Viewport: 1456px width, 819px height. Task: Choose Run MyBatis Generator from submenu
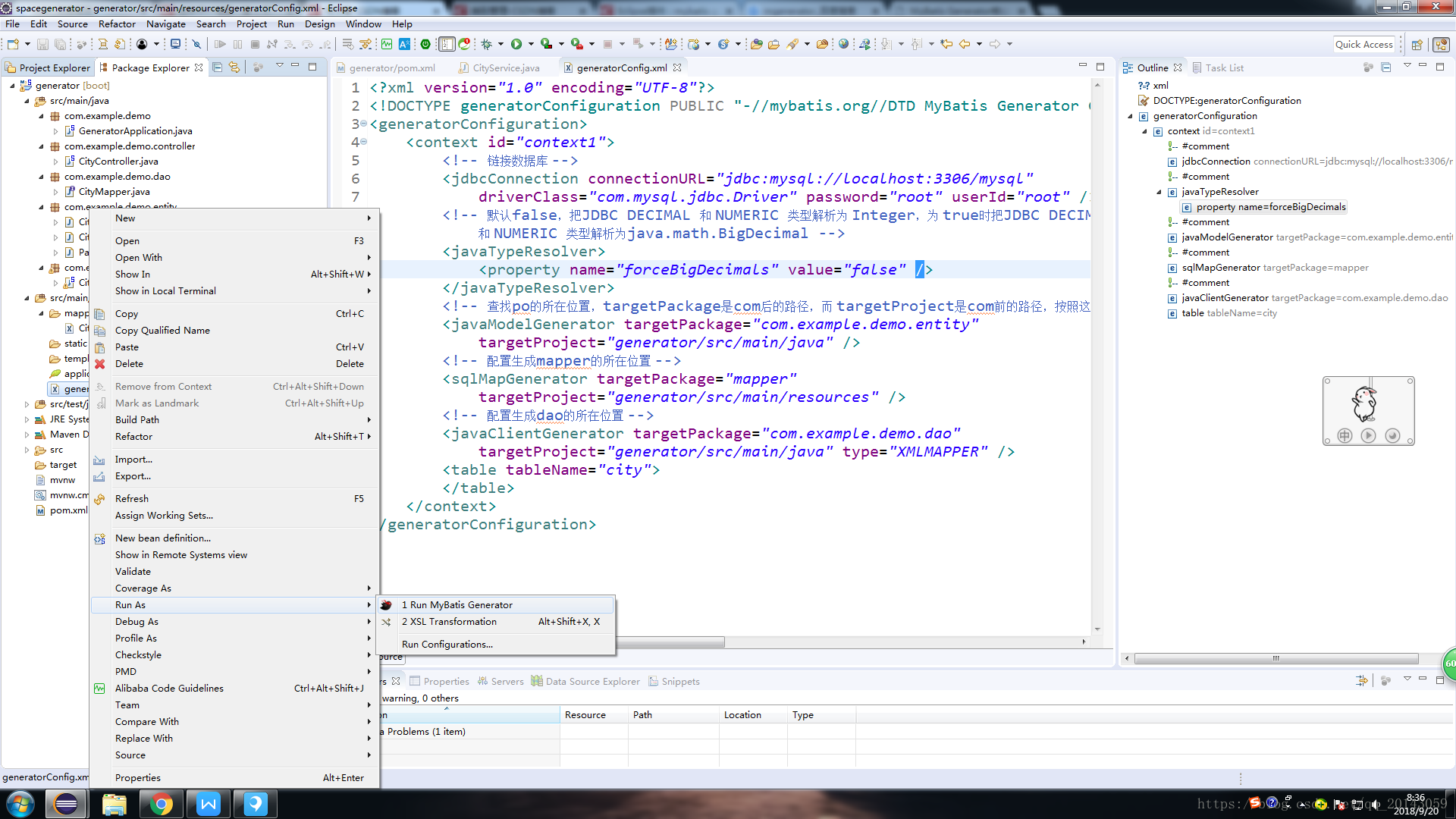496,604
